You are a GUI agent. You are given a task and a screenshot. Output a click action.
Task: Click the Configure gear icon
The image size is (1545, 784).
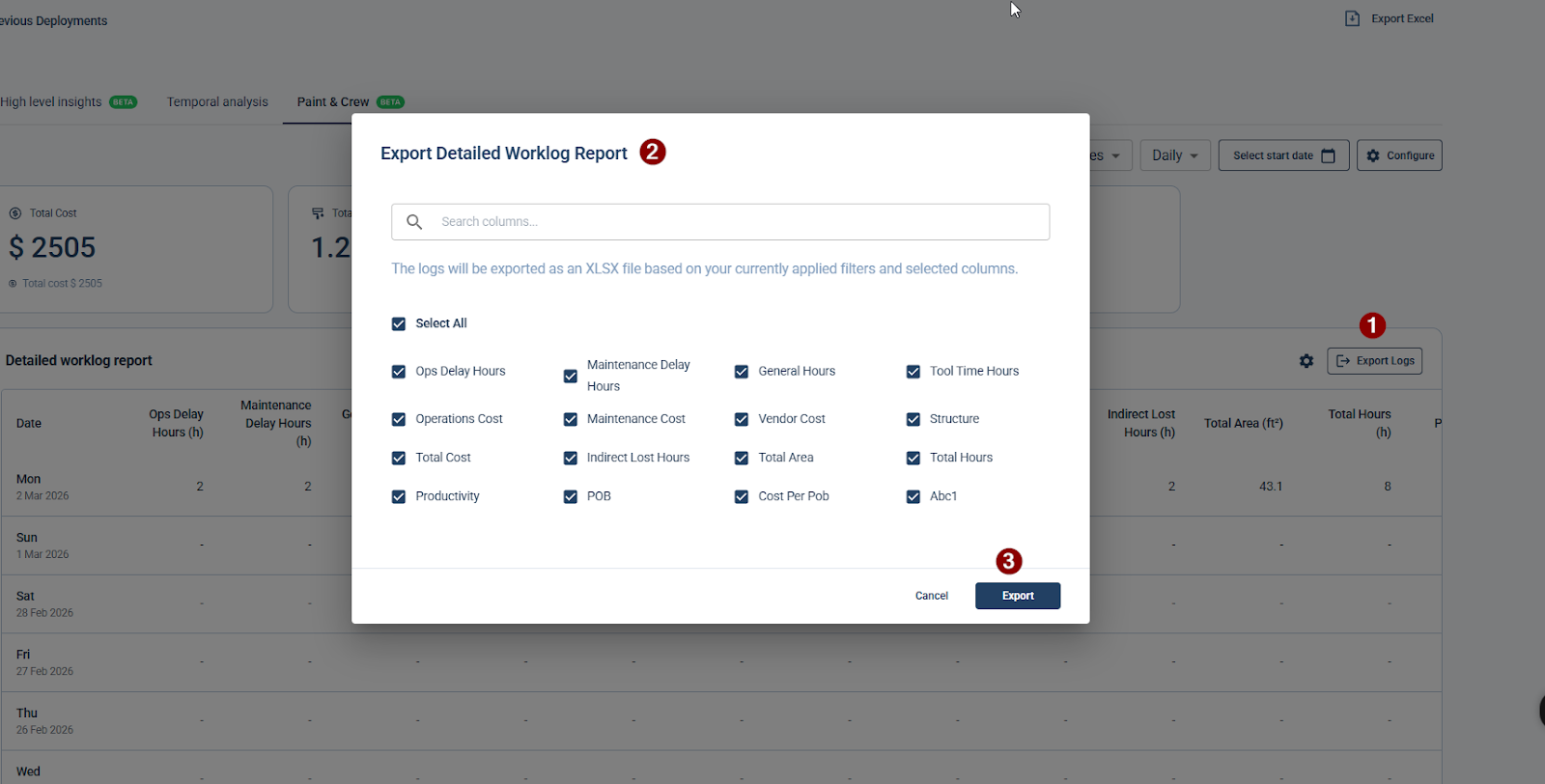[1373, 155]
